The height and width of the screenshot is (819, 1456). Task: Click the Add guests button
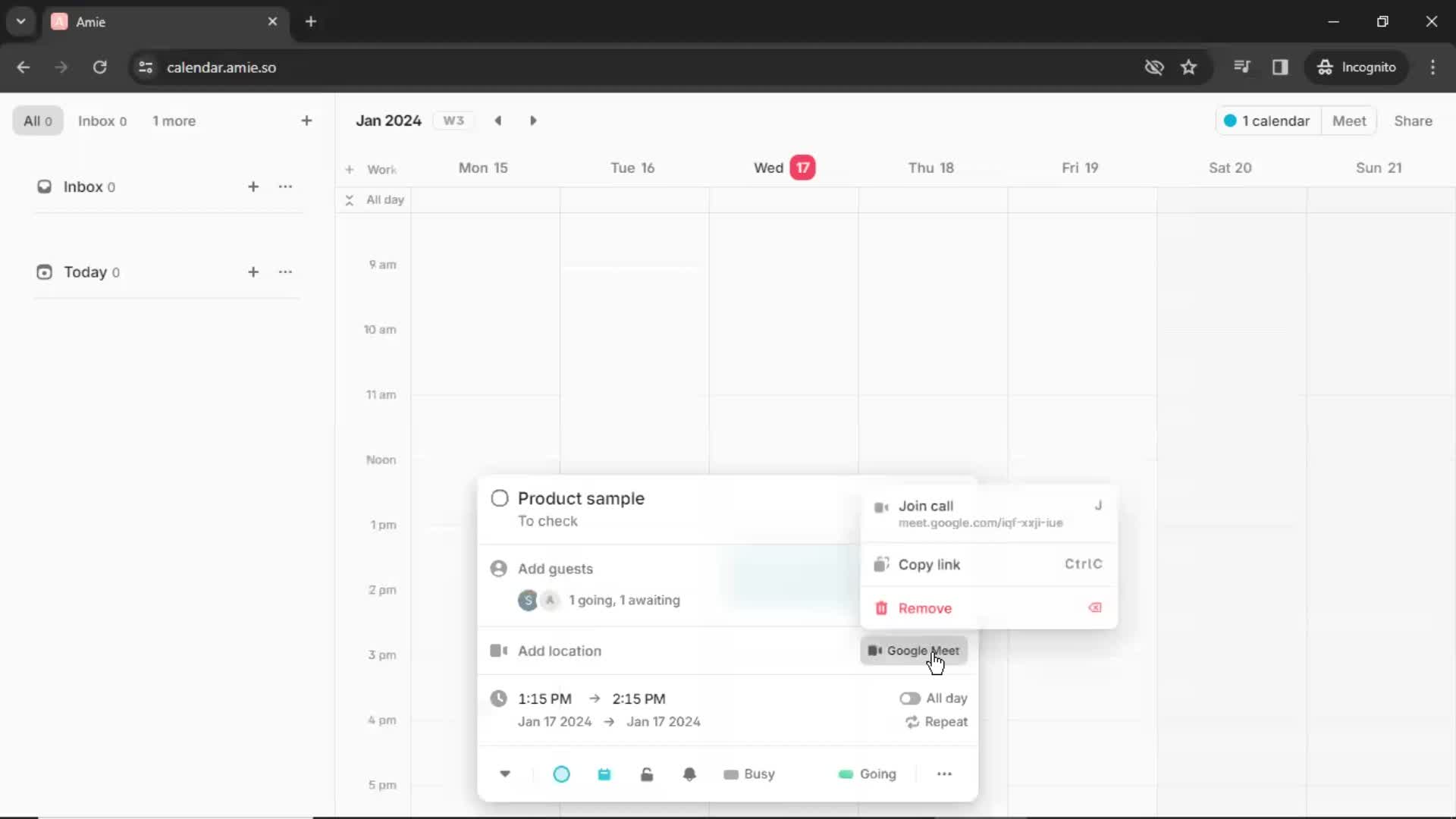554,568
